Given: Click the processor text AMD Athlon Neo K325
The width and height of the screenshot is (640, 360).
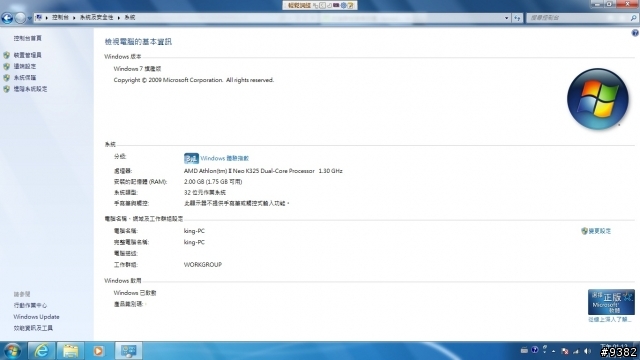Looking at the screenshot, I should [263, 171].
